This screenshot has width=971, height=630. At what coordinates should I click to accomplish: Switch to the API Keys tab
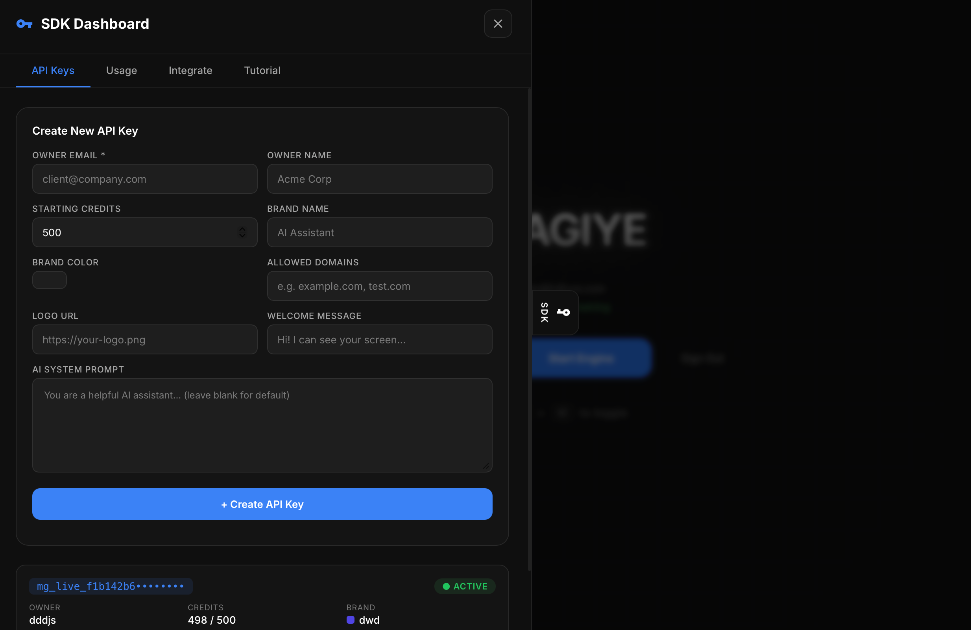[53, 71]
